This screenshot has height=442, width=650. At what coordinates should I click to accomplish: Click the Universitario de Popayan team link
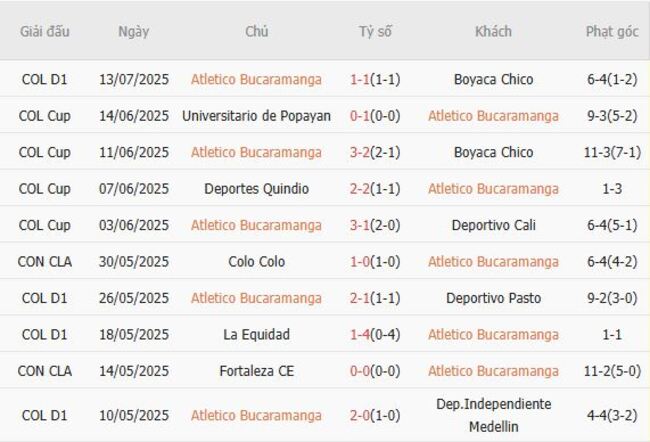pyautogui.click(x=256, y=116)
